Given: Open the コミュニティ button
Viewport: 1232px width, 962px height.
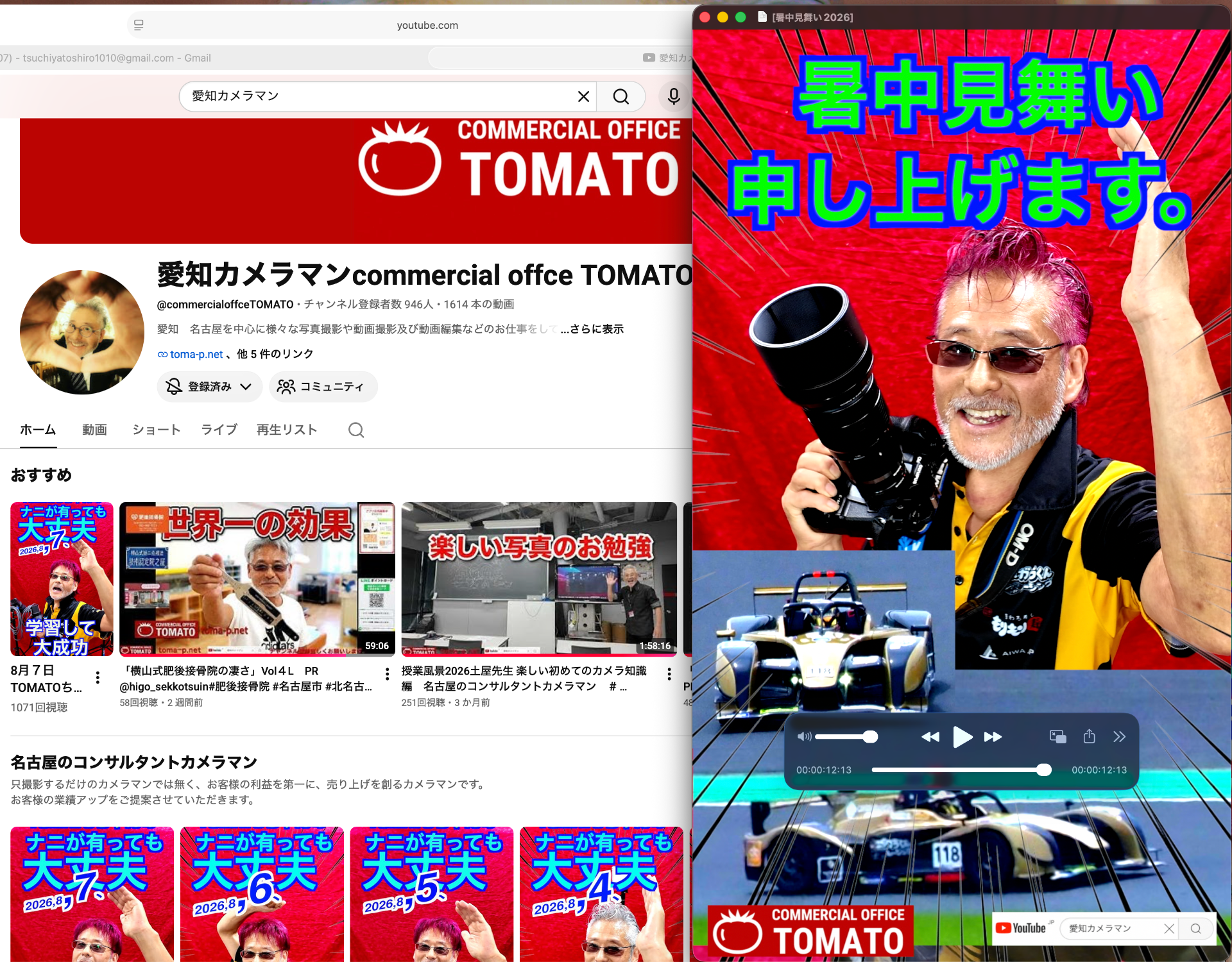Looking at the screenshot, I should (323, 387).
